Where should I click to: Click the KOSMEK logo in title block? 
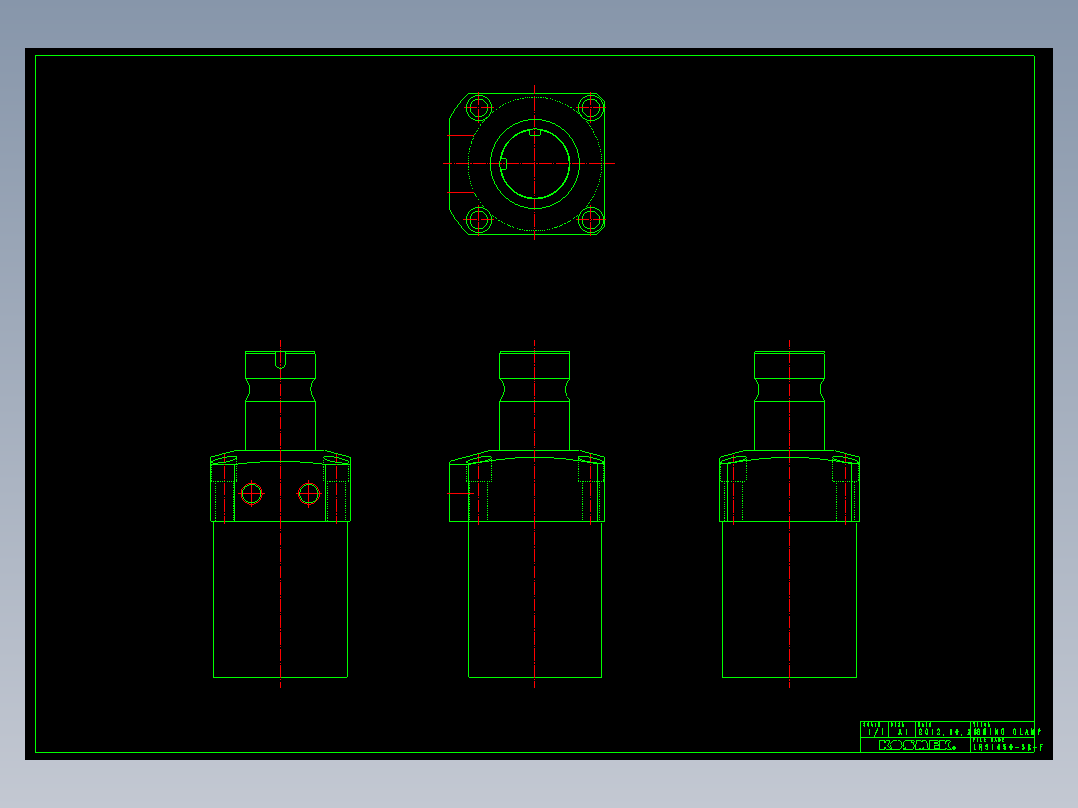[x=916, y=745]
